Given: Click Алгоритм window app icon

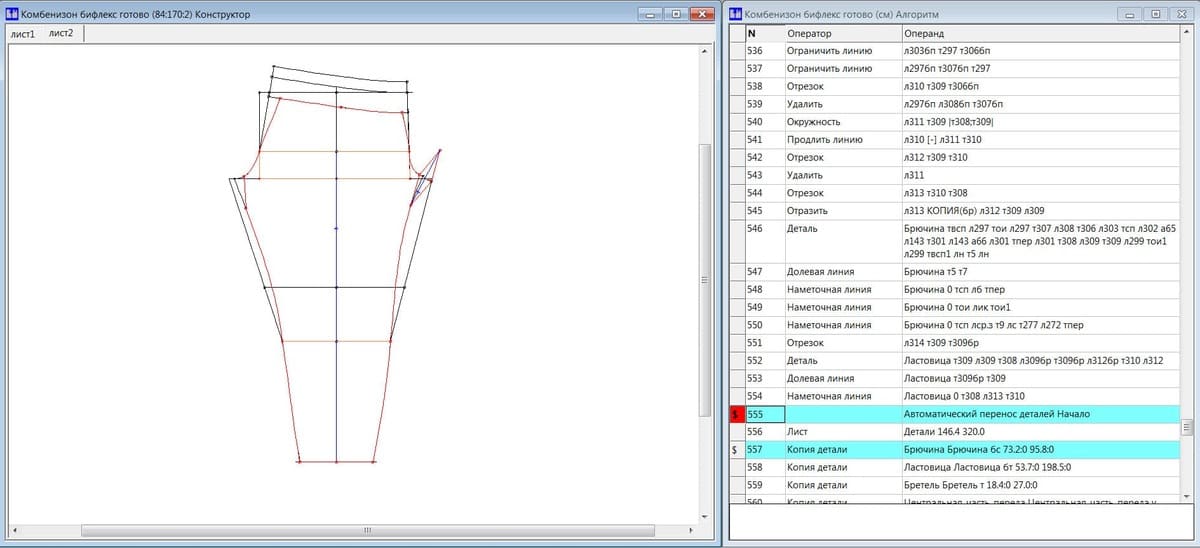Looking at the screenshot, I should [736, 14].
